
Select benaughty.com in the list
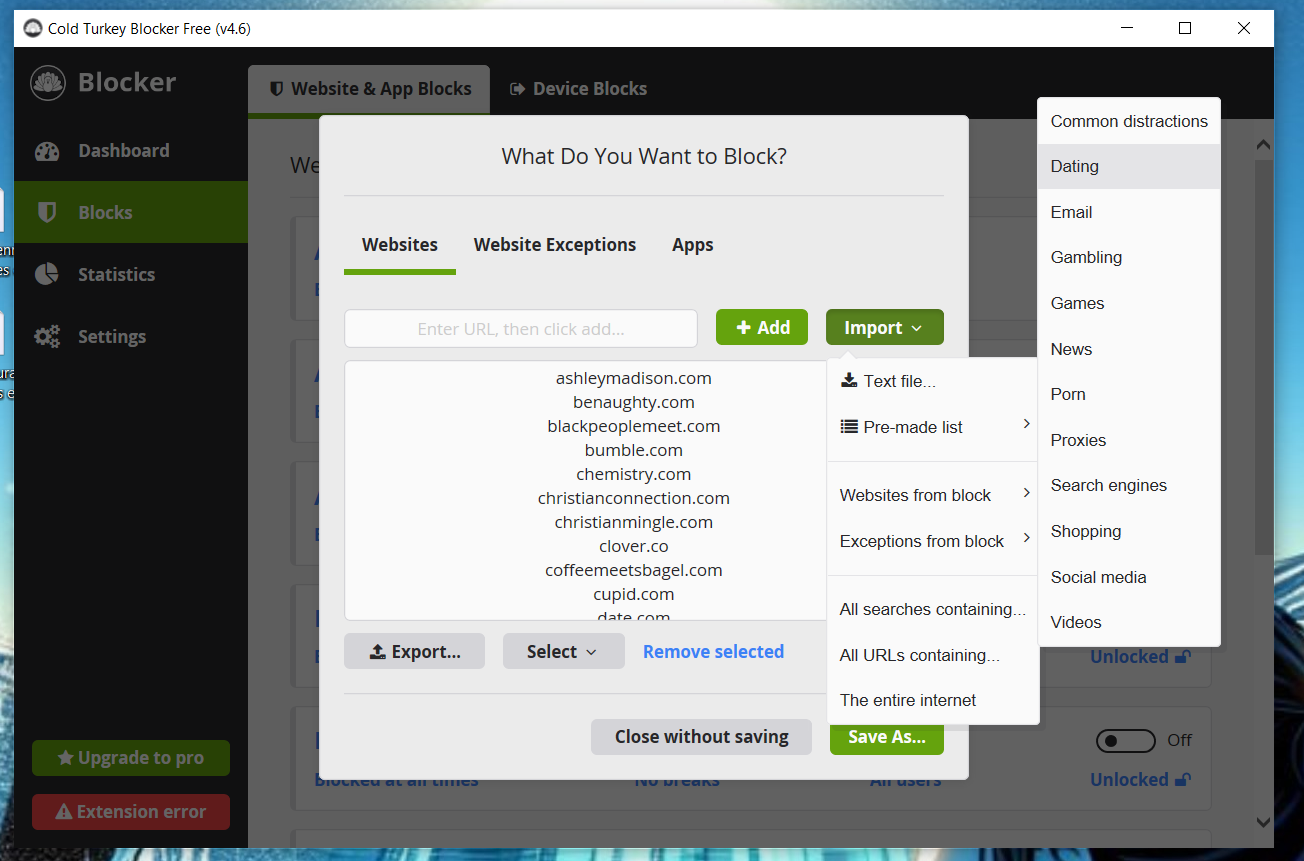tap(634, 402)
